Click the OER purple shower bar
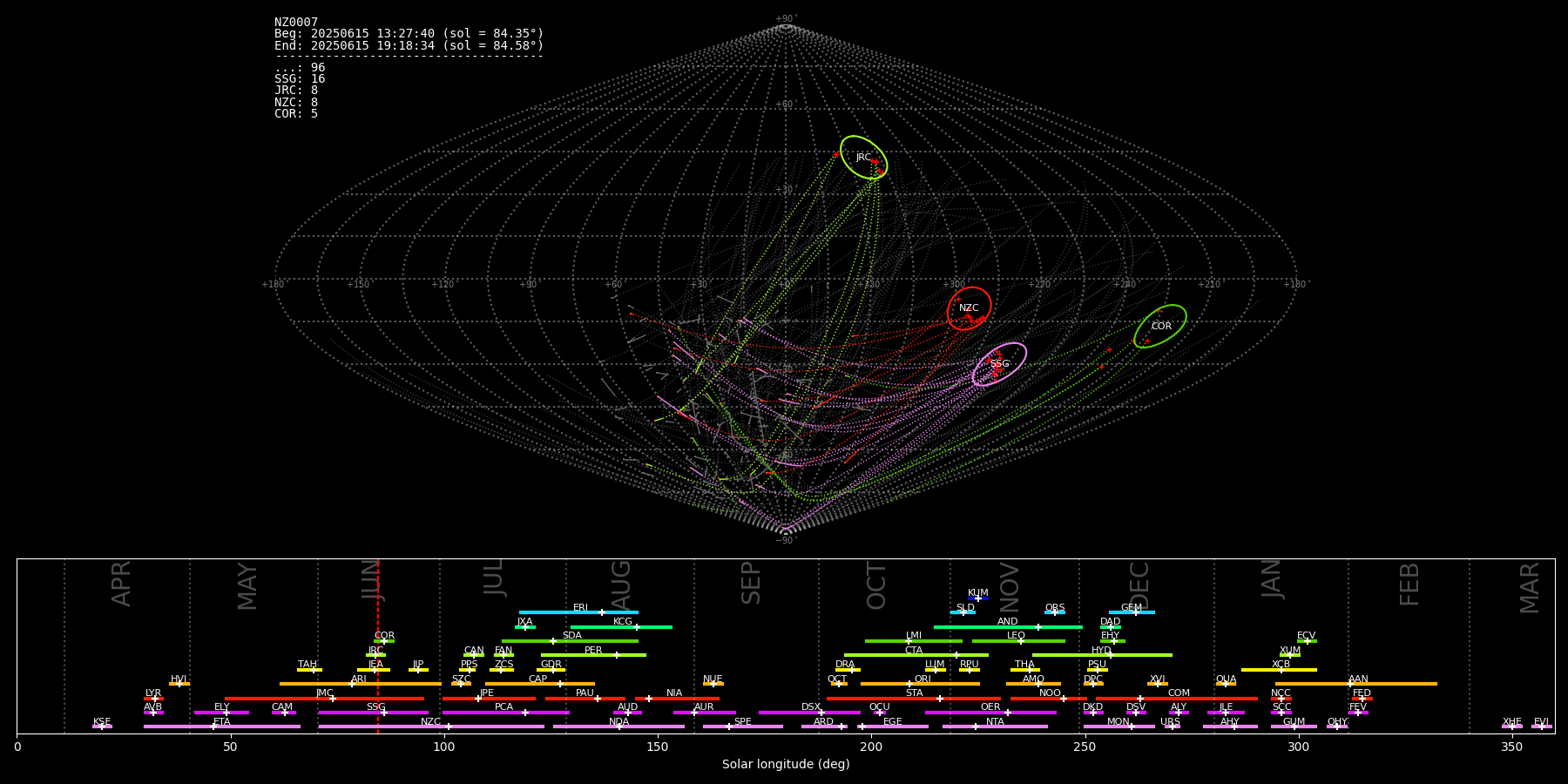Image resolution: width=1568 pixels, height=784 pixels. coord(990,713)
